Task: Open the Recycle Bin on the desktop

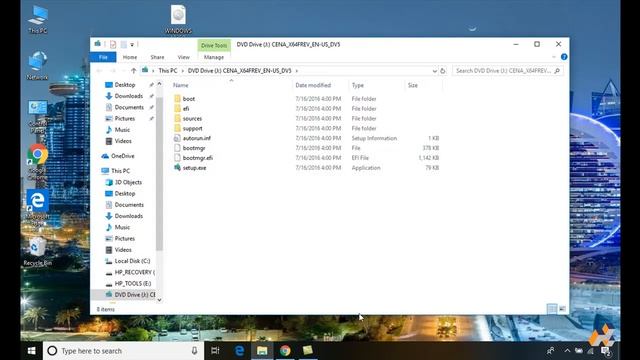Action: (x=38, y=251)
